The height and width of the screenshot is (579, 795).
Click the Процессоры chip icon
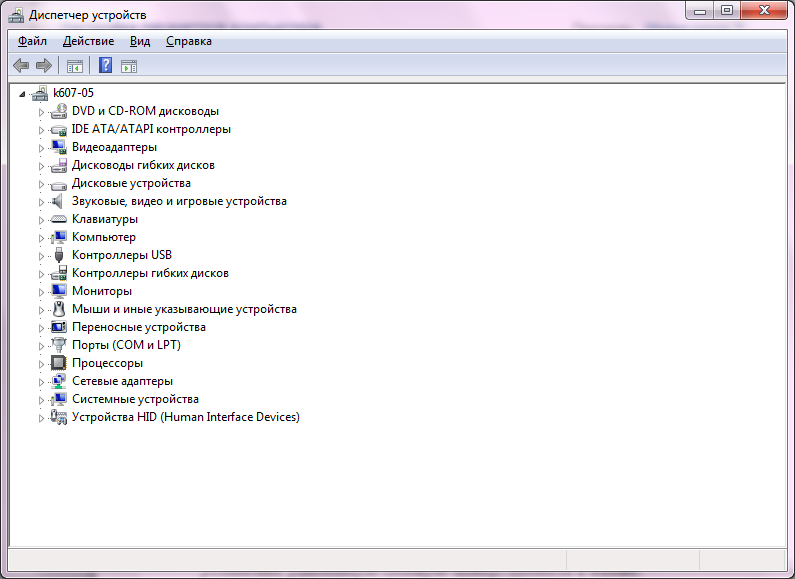tap(59, 363)
